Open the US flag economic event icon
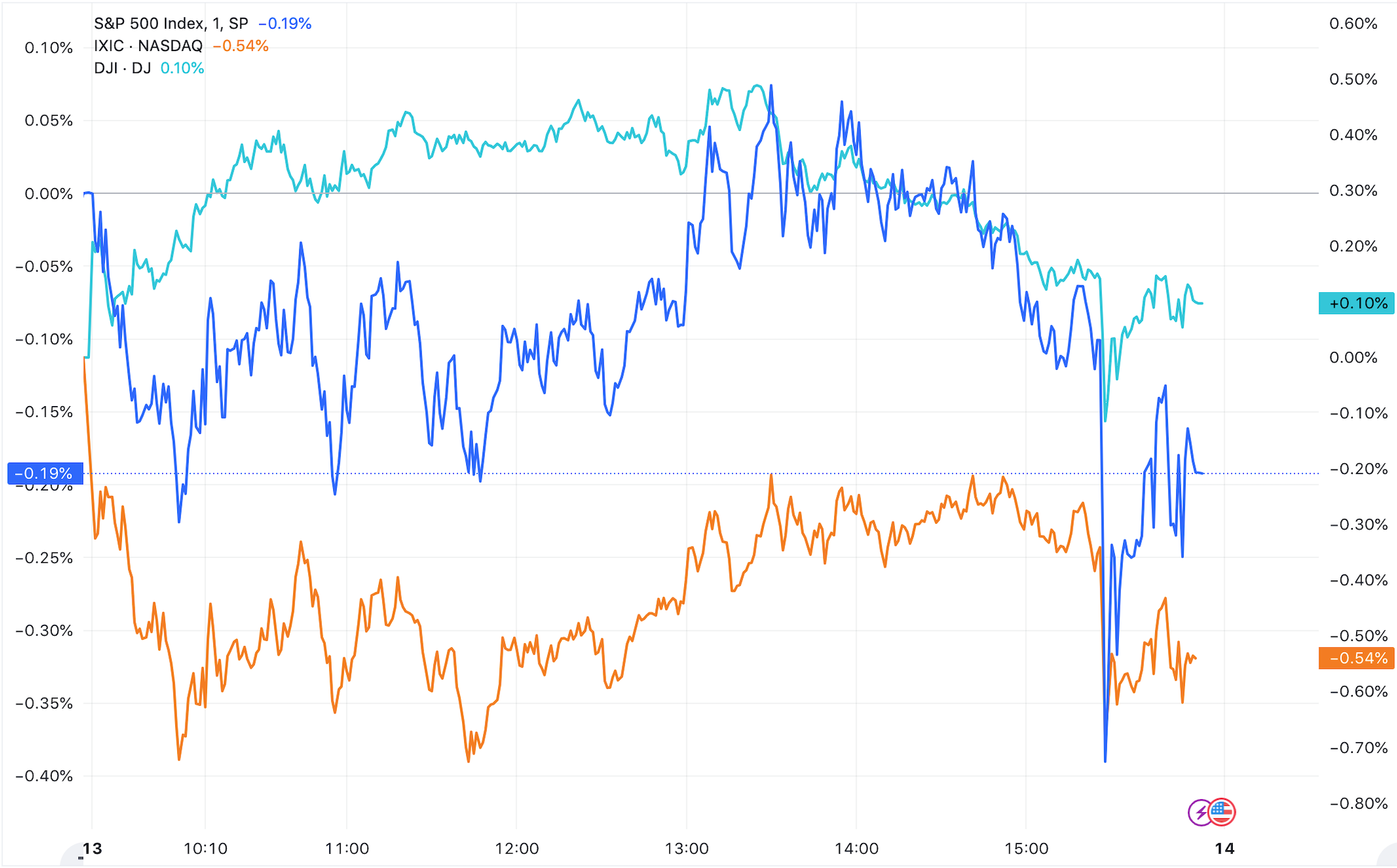This screenshot has height=868, width=1397. point(1222,811)
